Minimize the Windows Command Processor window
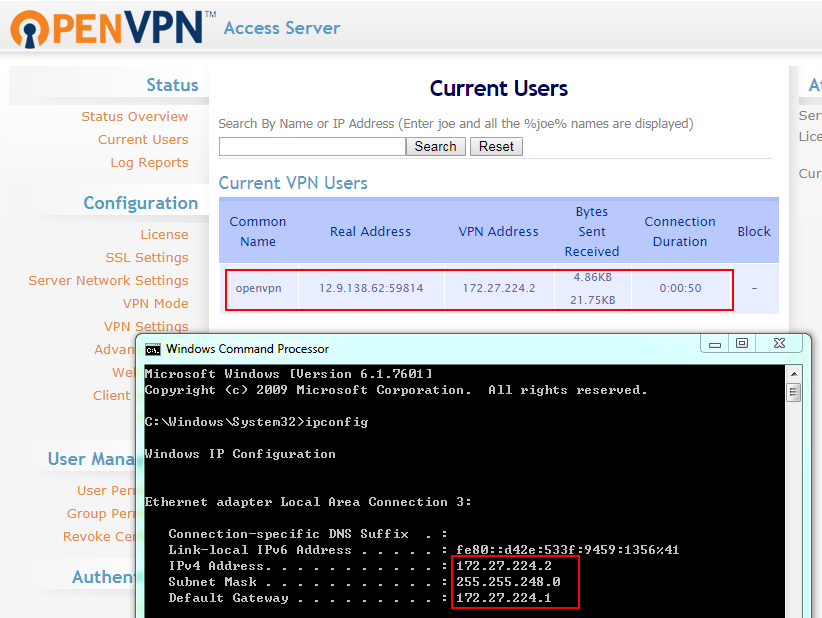Image resolution: width=822 pixels, height=618 pixels. point(715,344)
